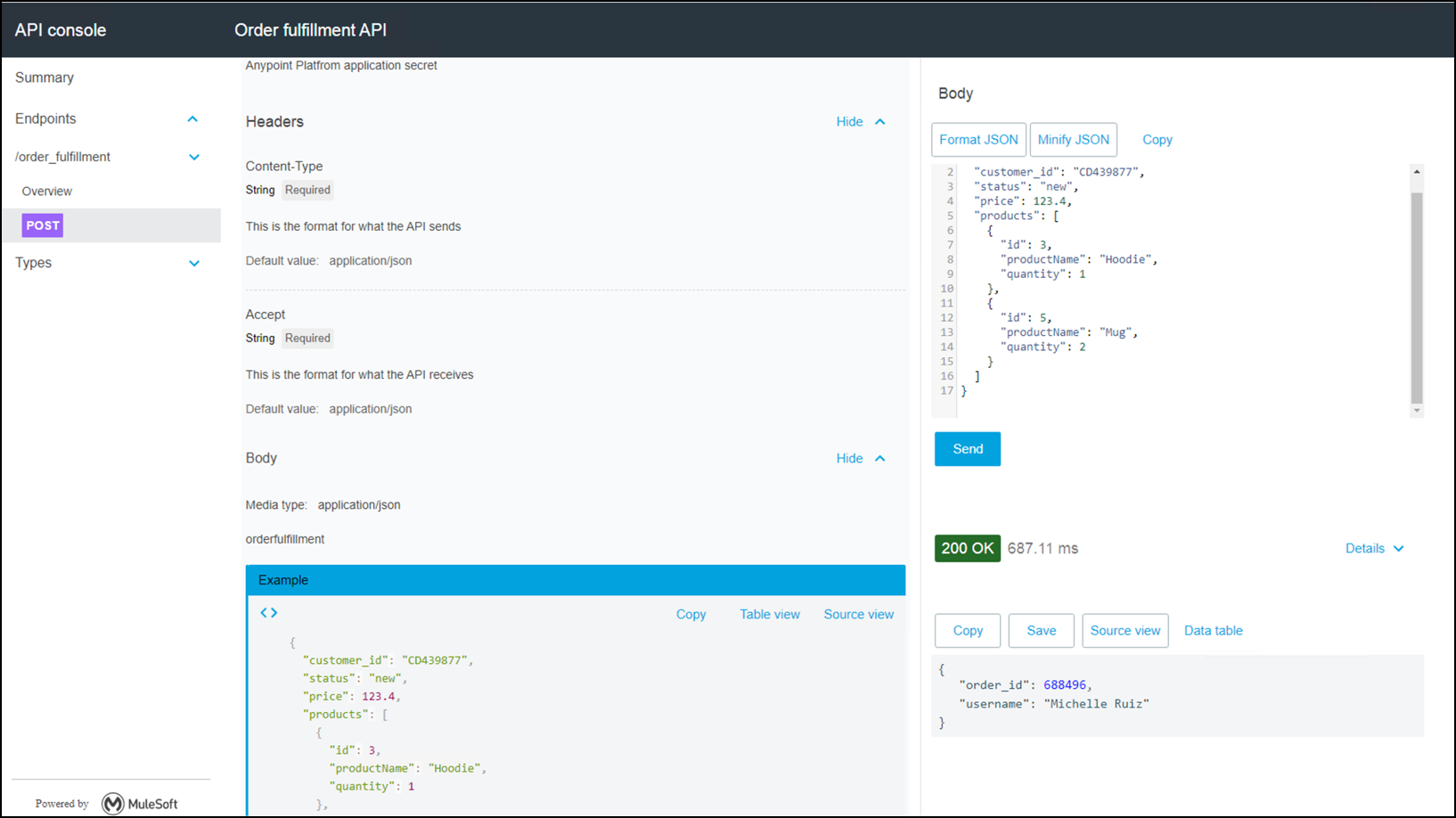Open the endpoint Overview
This screenshot has height=818, width=1456.
[47, 192]
